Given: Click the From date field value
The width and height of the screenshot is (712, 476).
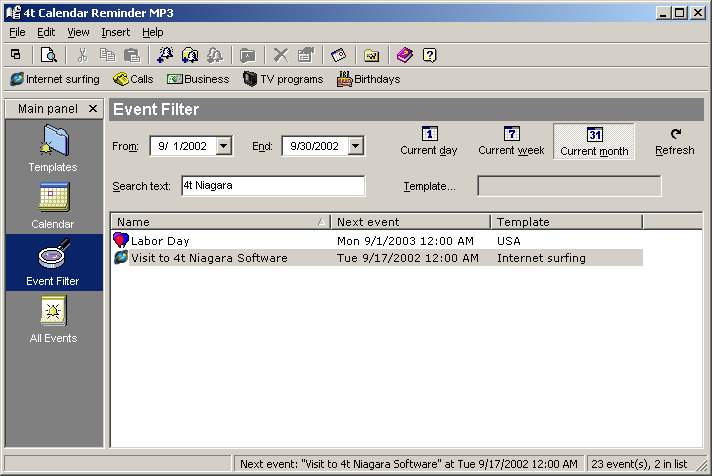Looking at the screenshot, I should 183,146.
